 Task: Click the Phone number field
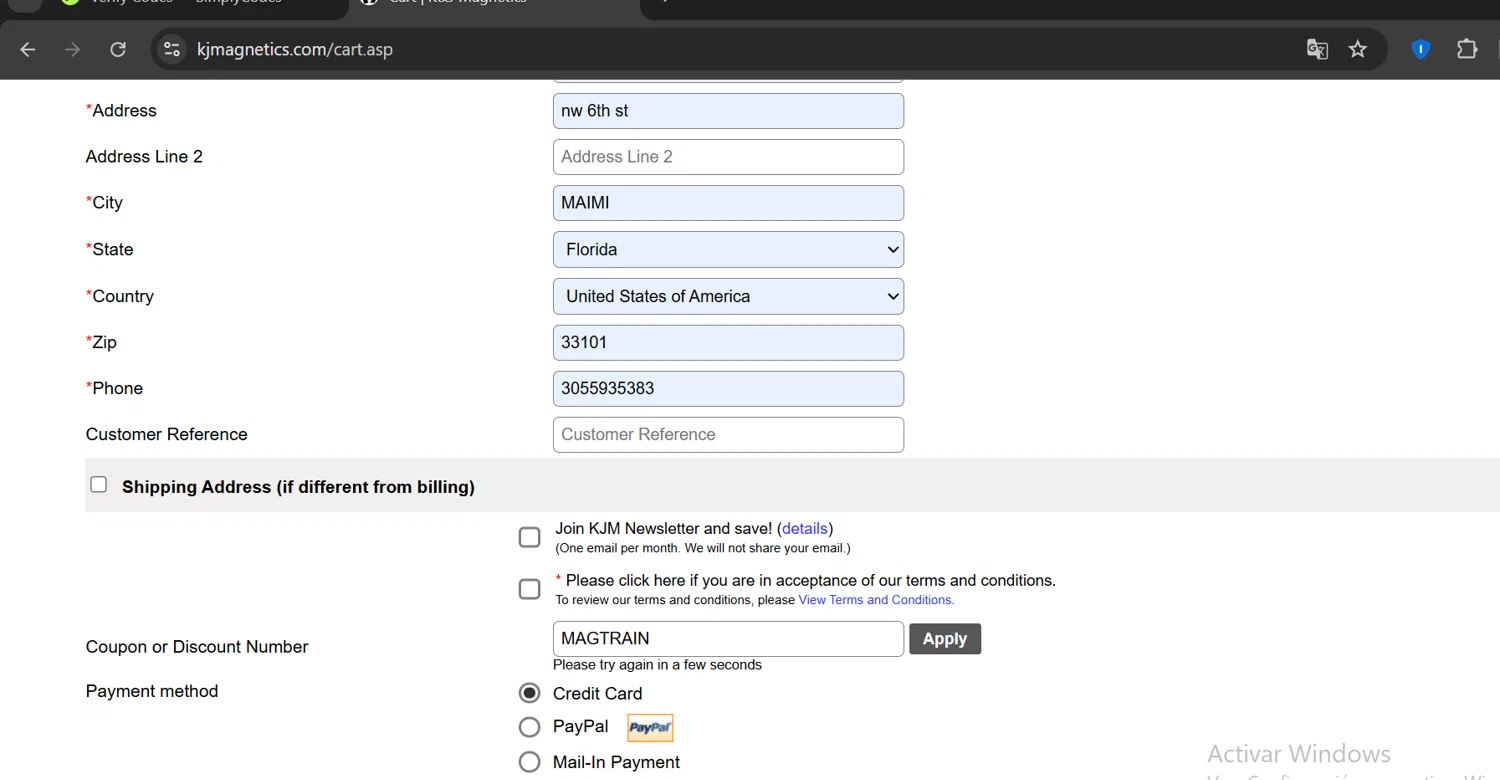pos(728,388)
